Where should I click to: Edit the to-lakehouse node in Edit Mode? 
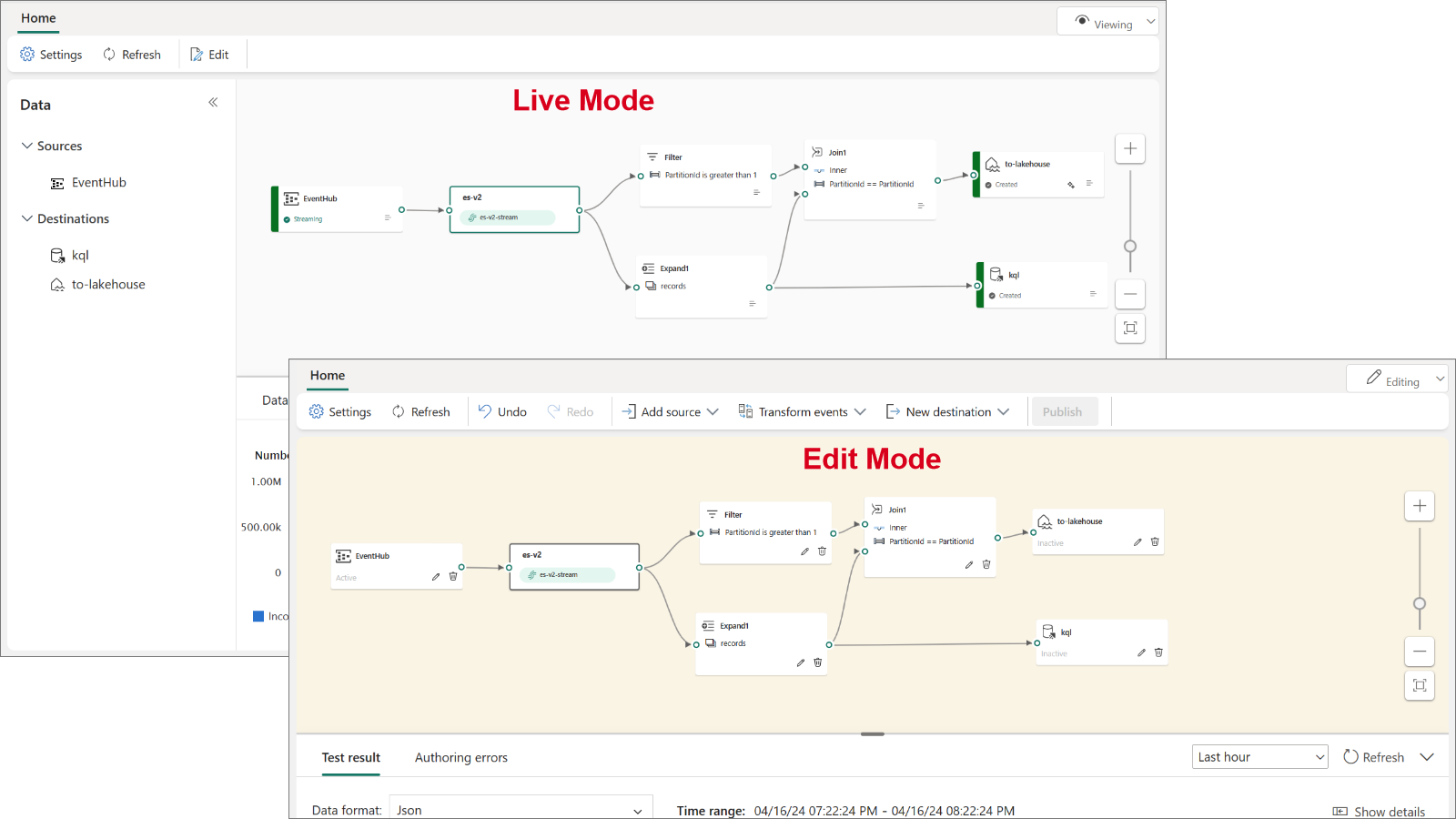click(1137, 542)
